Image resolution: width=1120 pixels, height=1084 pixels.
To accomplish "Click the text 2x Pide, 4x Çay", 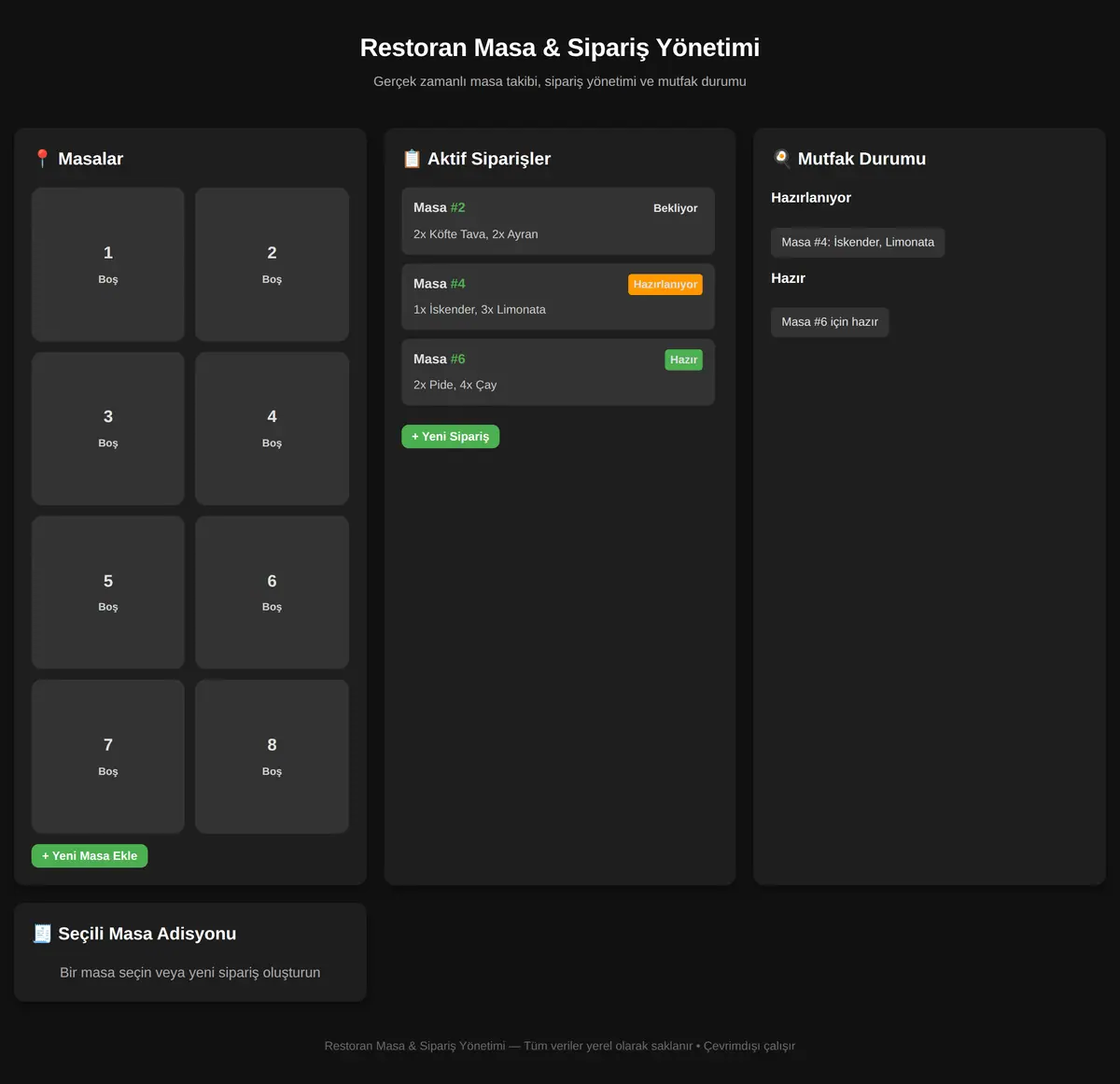I will click(455, 385).
